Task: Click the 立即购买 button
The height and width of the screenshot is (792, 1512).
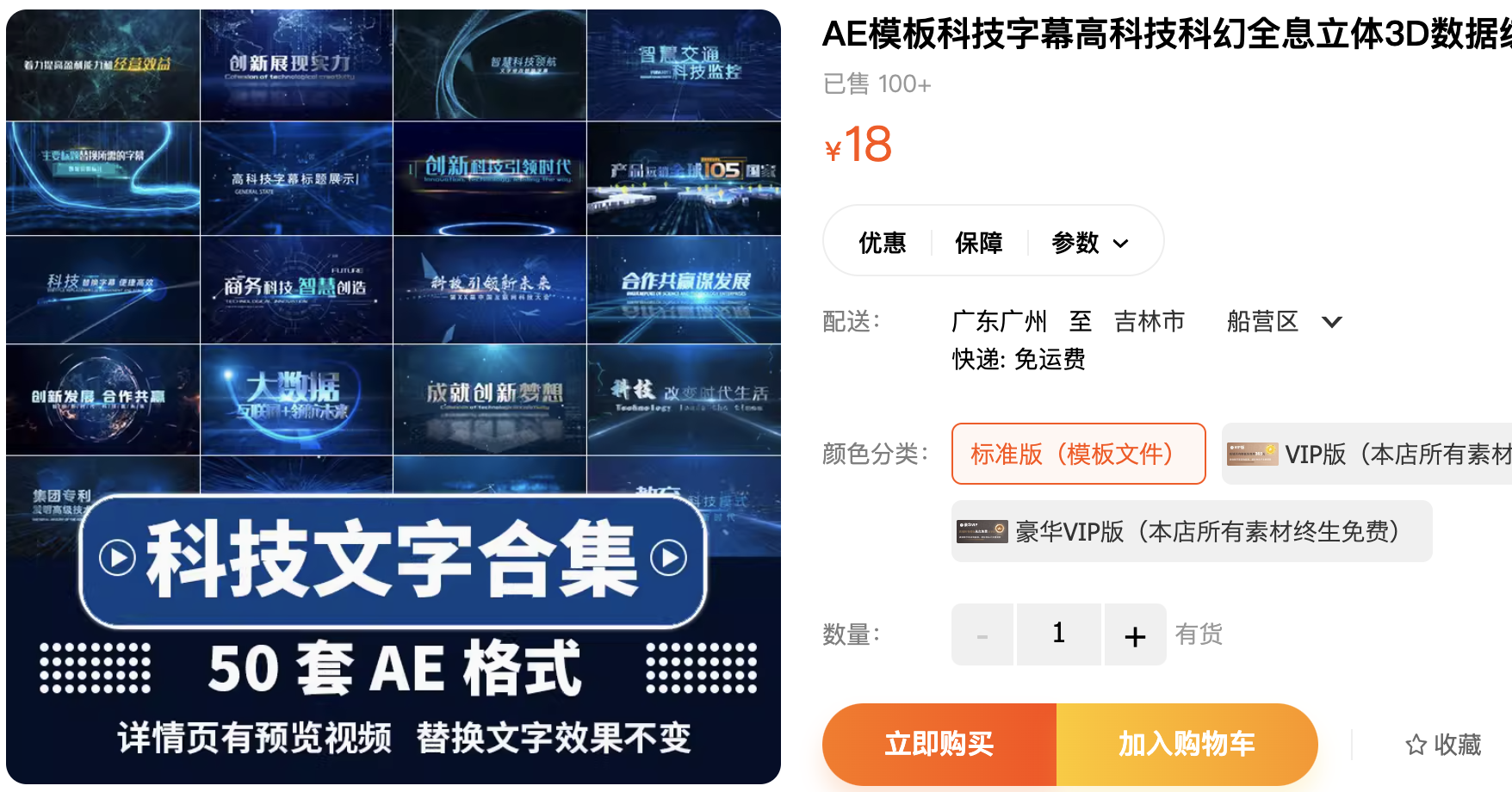Action: 939,745
